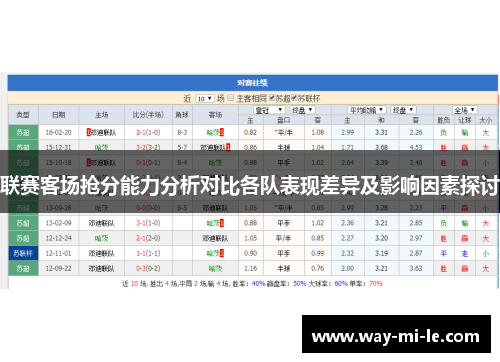This screenshot has height=362, width=500.
Task: Click the red card badge on 哈茨 in 16-02-20 row
Action: 222,132
